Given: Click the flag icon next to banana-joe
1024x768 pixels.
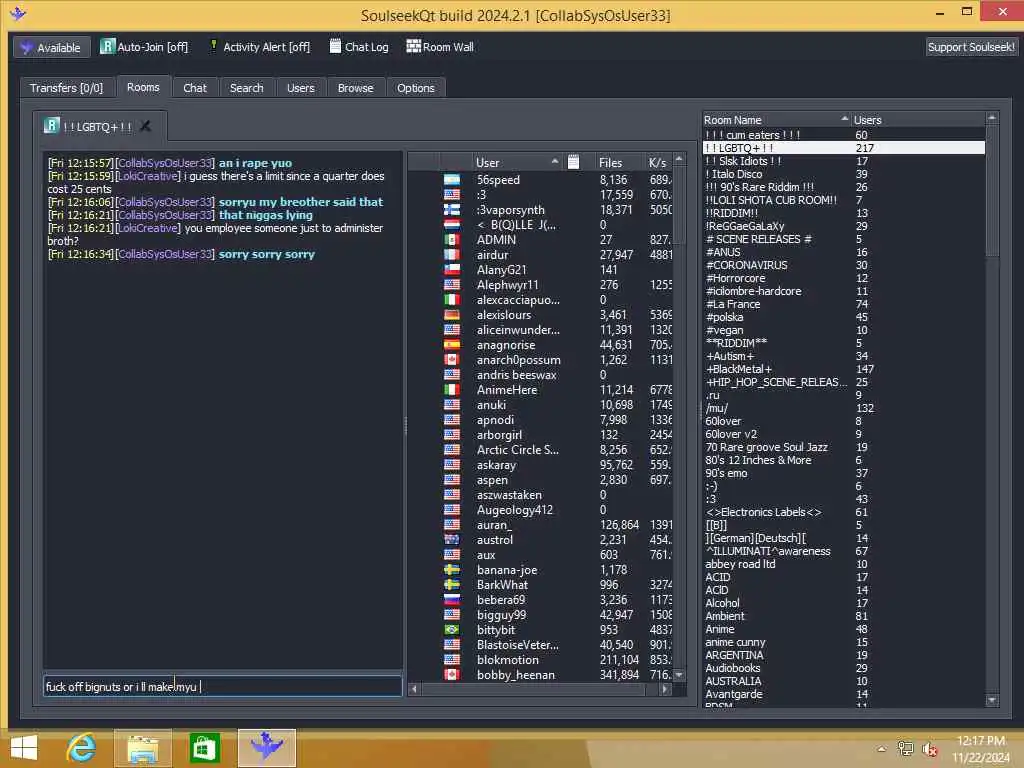Looking at the screenshot, I should point(452,570).
